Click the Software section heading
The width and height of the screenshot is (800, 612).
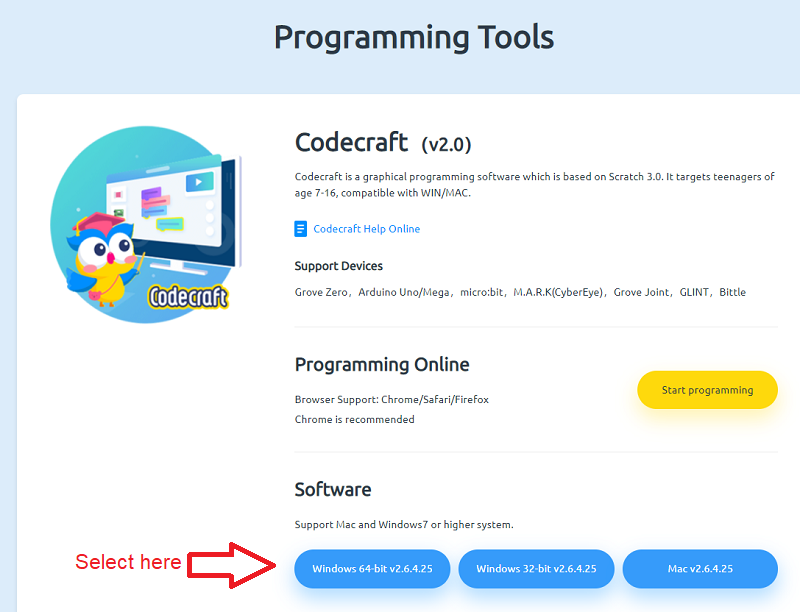[333, 490]
